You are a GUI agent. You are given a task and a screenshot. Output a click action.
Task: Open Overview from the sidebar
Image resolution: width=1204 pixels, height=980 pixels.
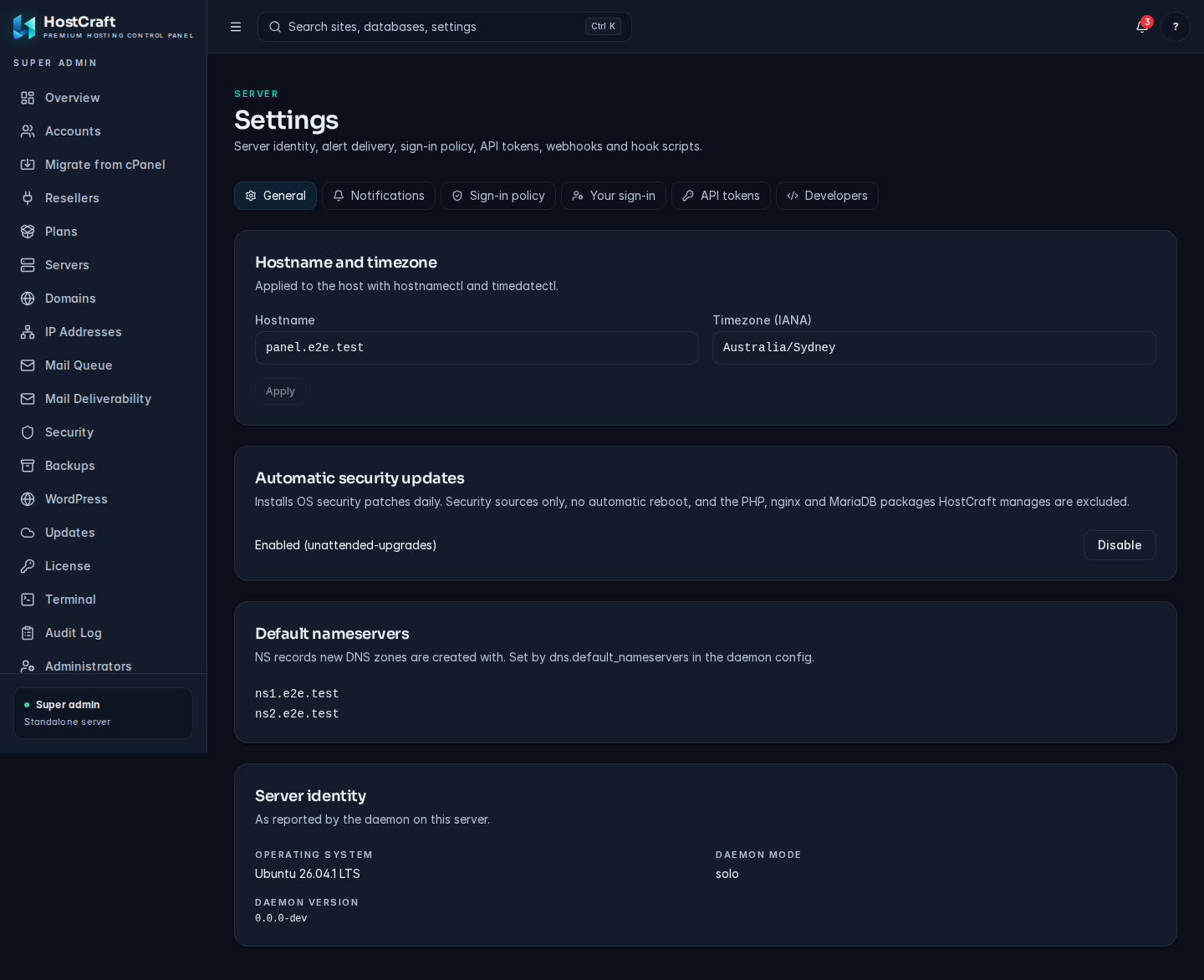pyautogui.click(x=104, y=98)
